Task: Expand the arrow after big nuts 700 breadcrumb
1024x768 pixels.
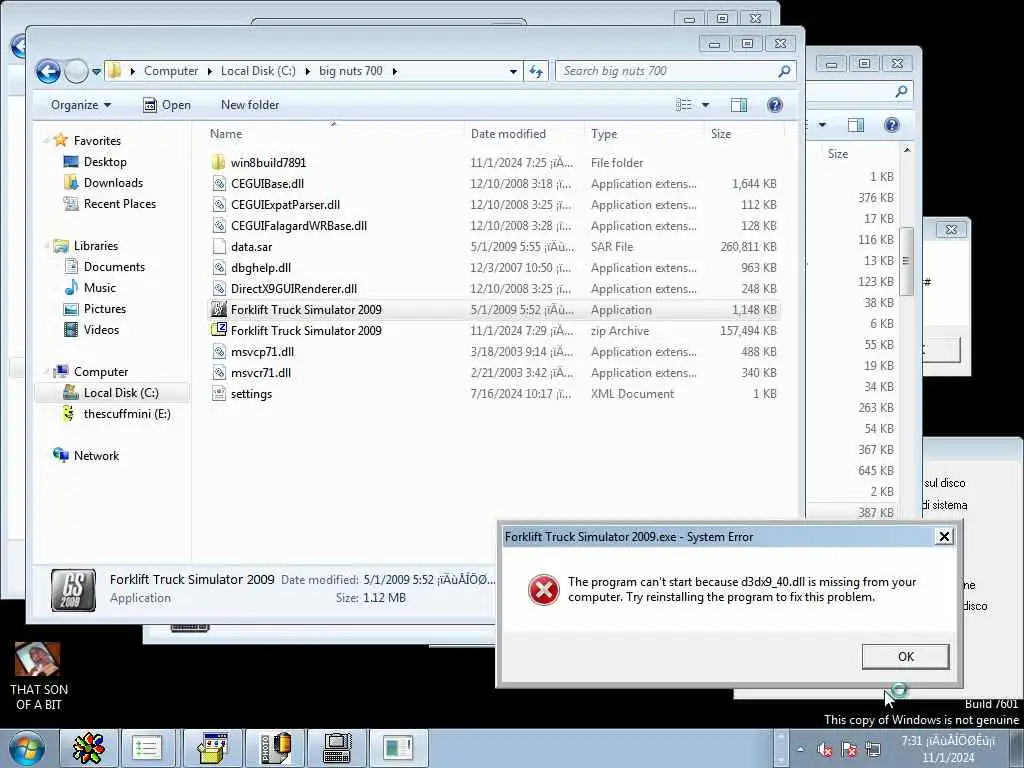Action: pos(394,71)
